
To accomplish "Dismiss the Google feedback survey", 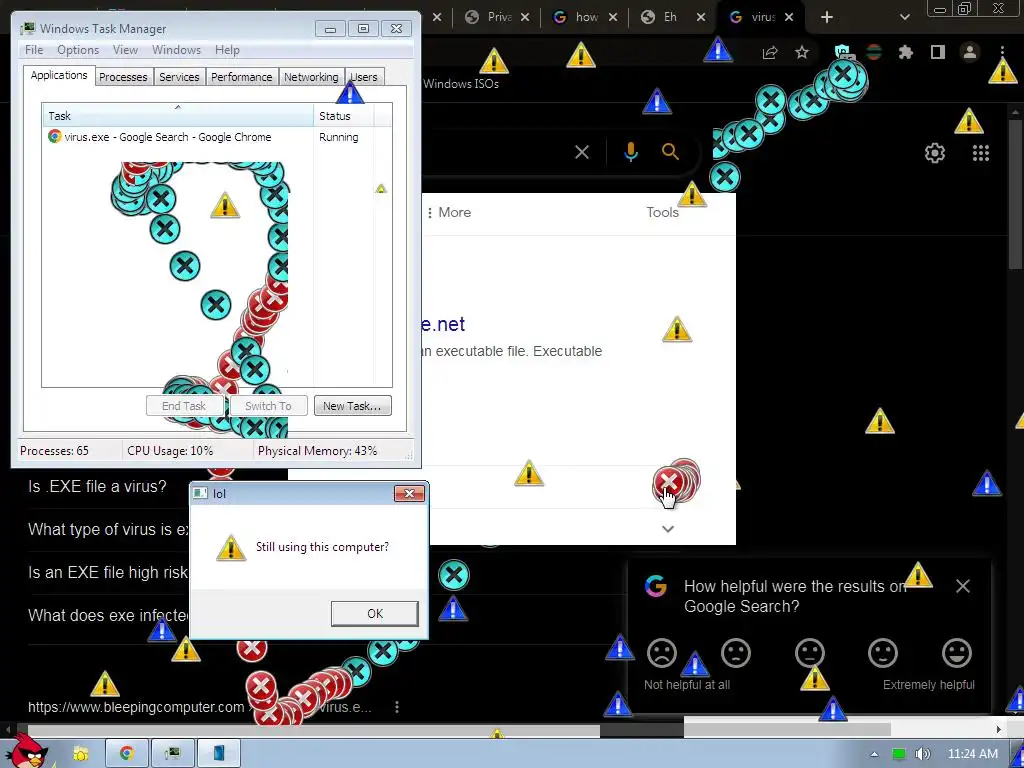I will tap(963, 586).
